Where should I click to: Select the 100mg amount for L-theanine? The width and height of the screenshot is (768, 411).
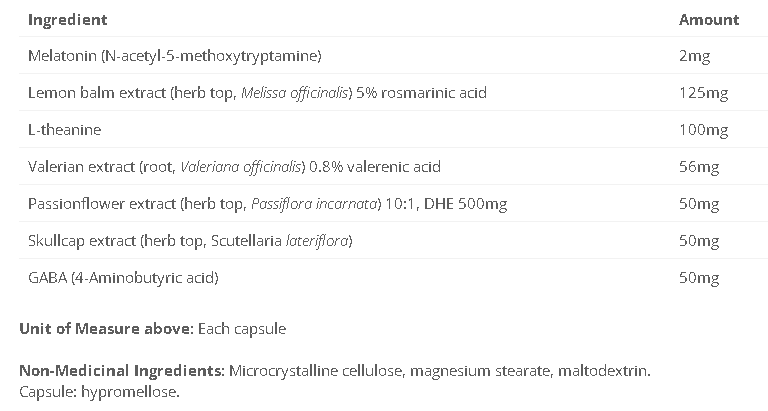pos(703,130)
